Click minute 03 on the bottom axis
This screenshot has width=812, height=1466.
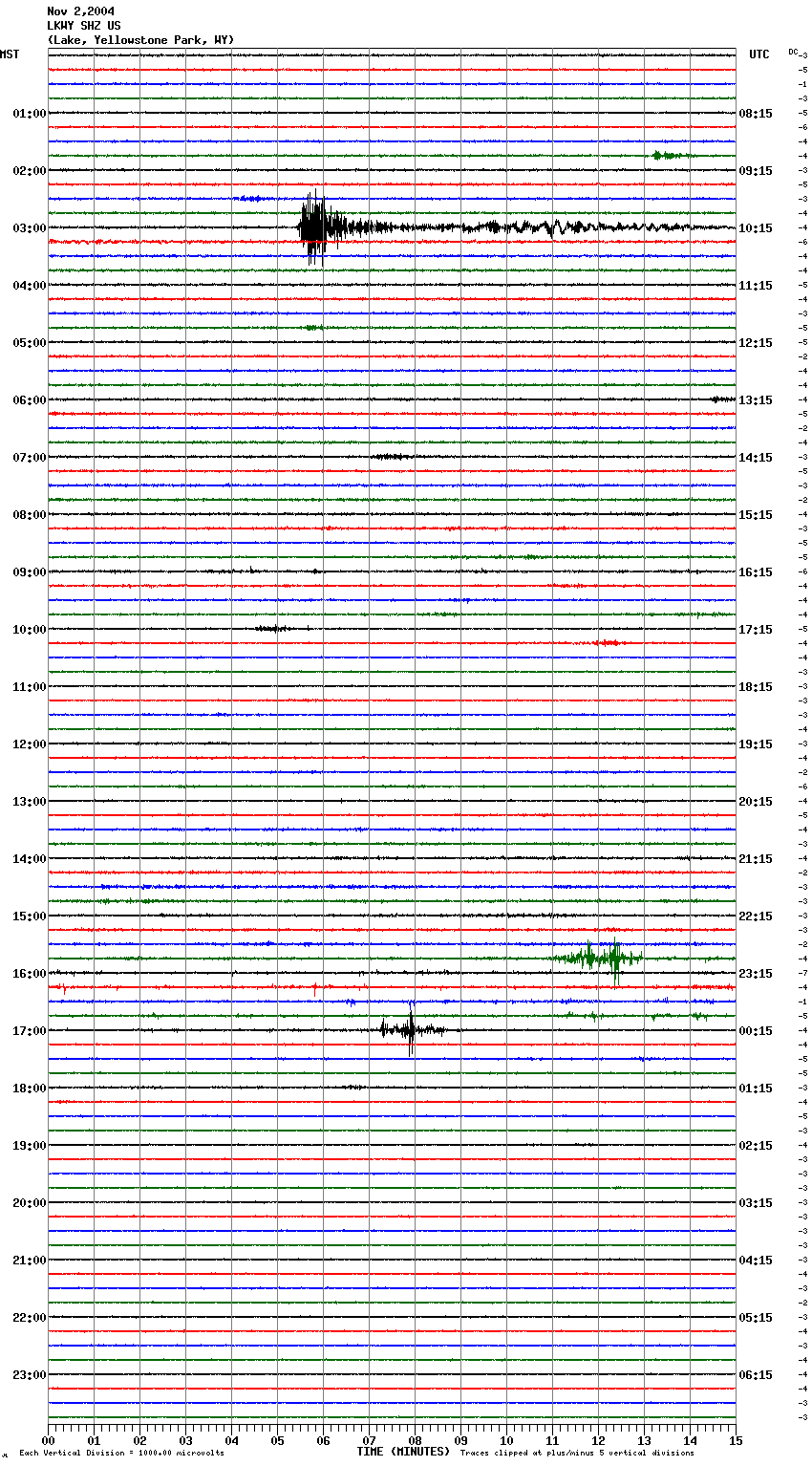click(185, 1440)
